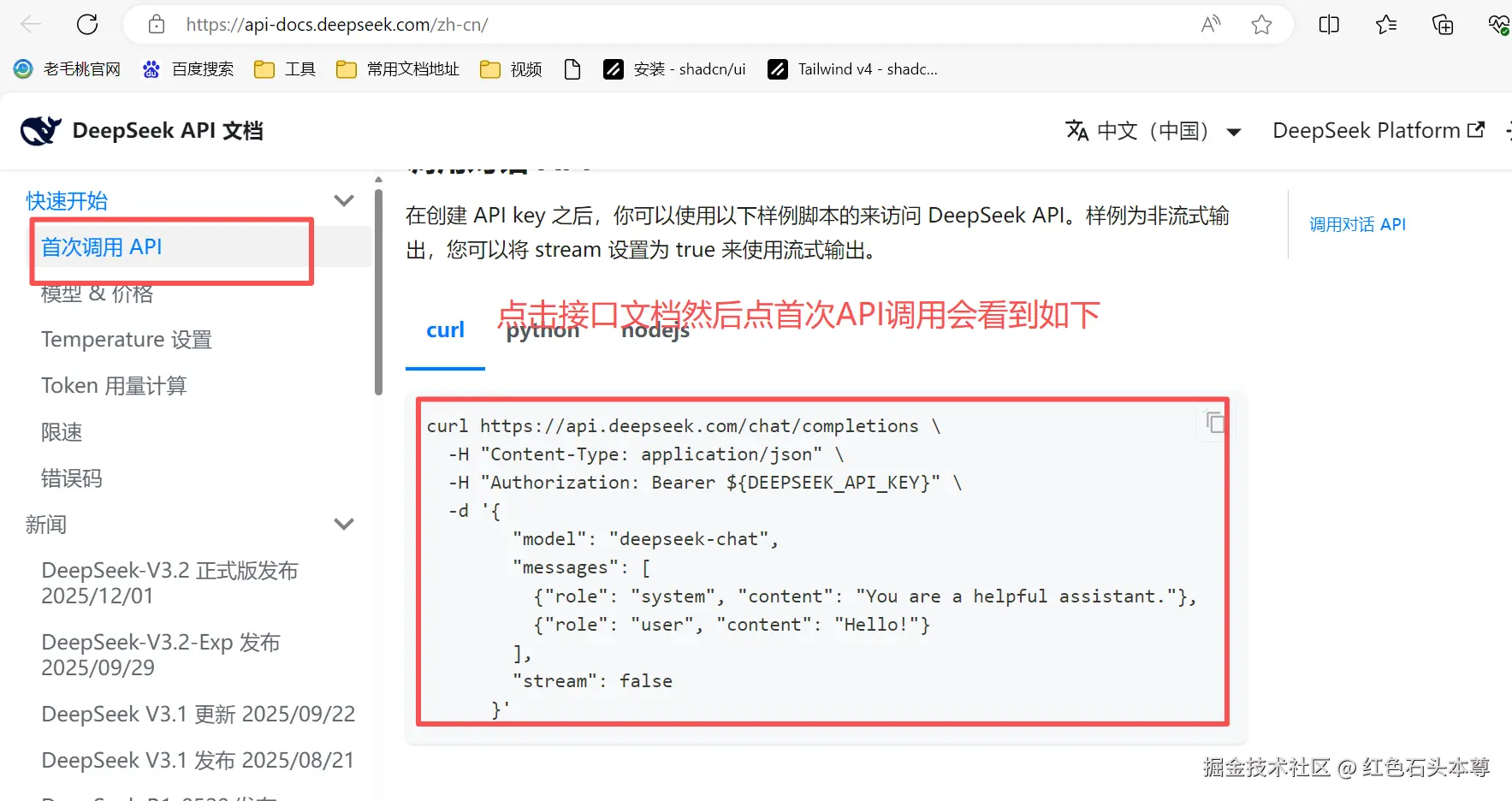Image resolution: width=1512 pixels, height=801 pixels.
Task: Select the 快速开始 sidebar category
Action: pos(67,201)
